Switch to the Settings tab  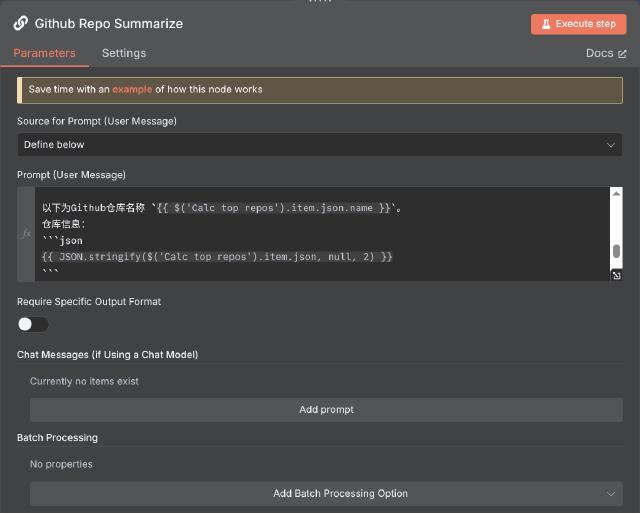tap(124, 53)
